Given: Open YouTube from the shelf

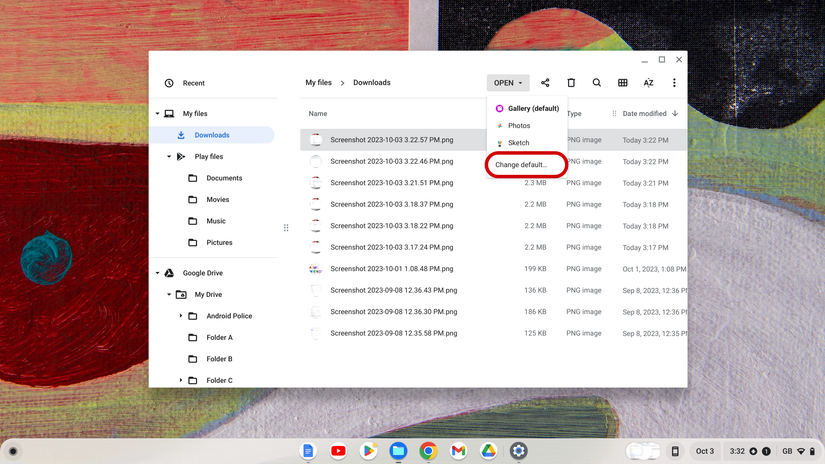Looking at the screenshot, I should [x=338, y=451].
